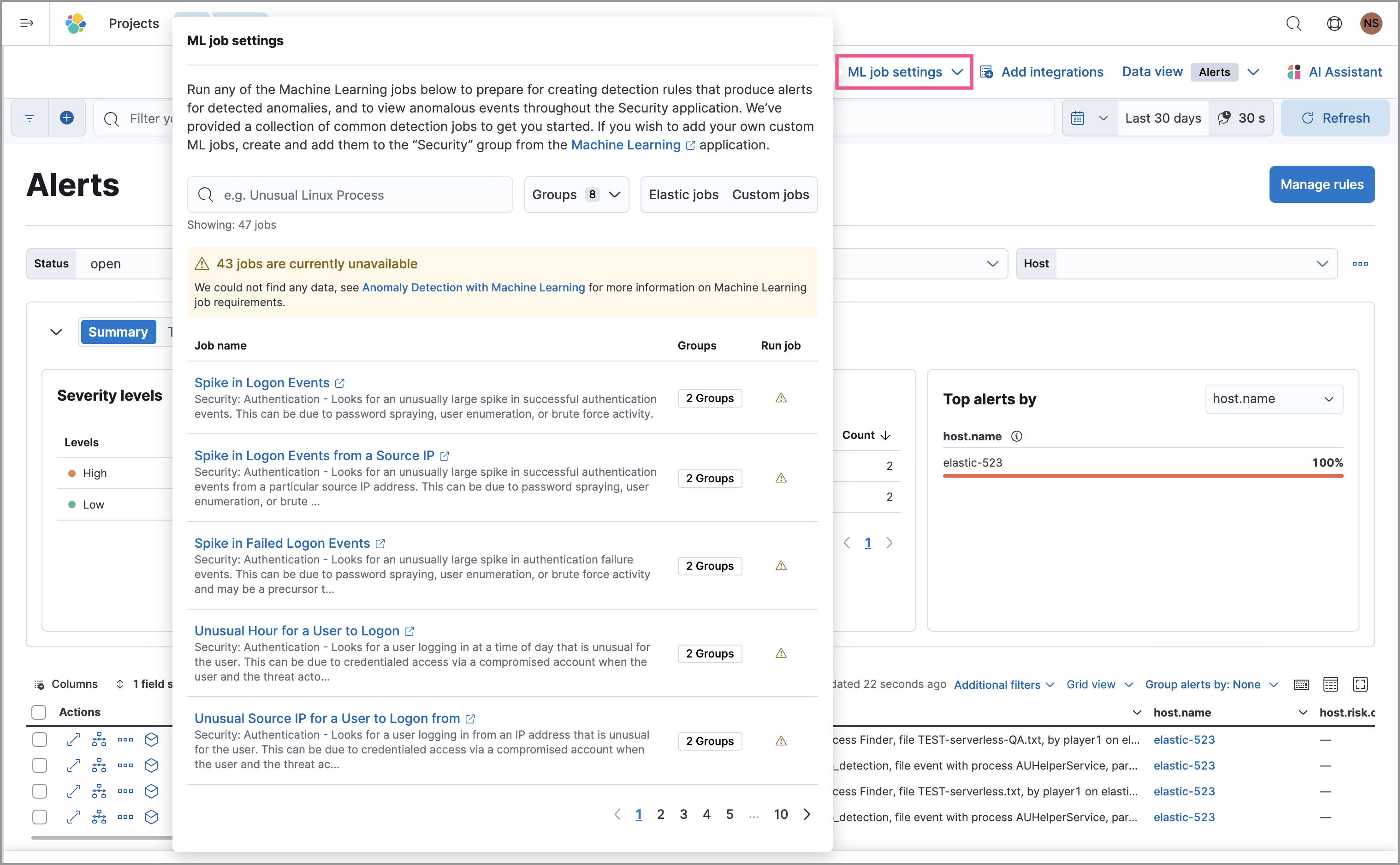Expand the Group alerts by None dropdown
1400x865 pixels.
pos(1211,684)
